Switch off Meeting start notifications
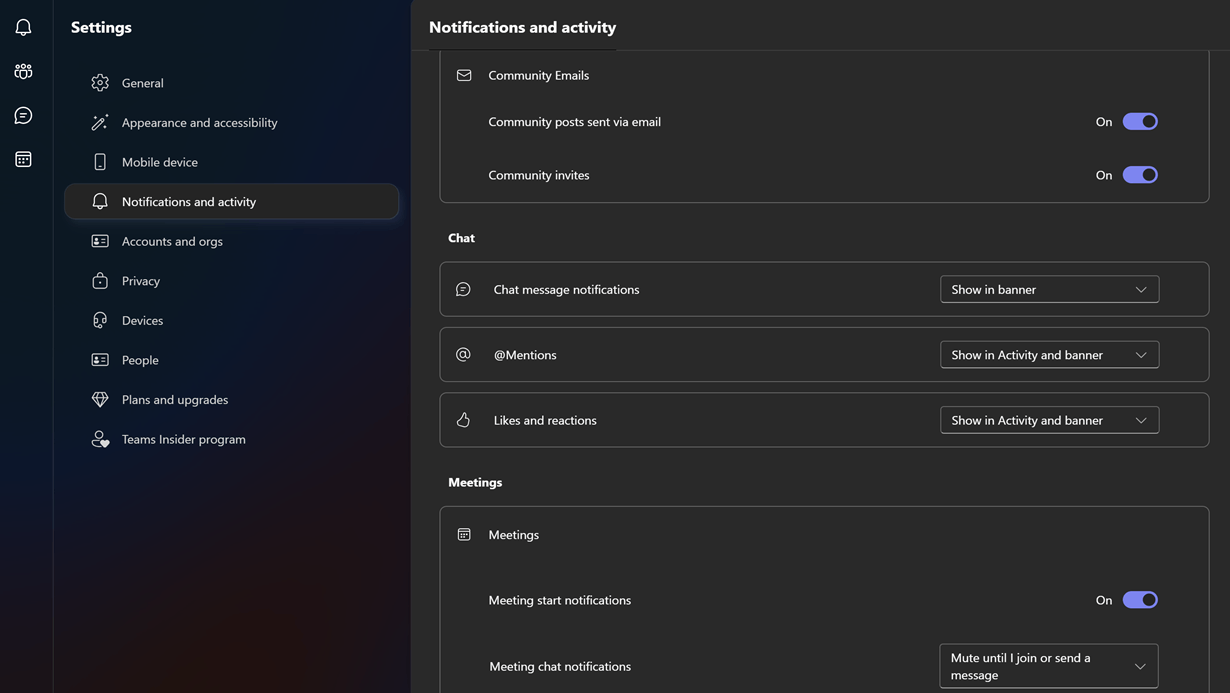This screenshot has width=1230, height=693. click(1140, 600)
